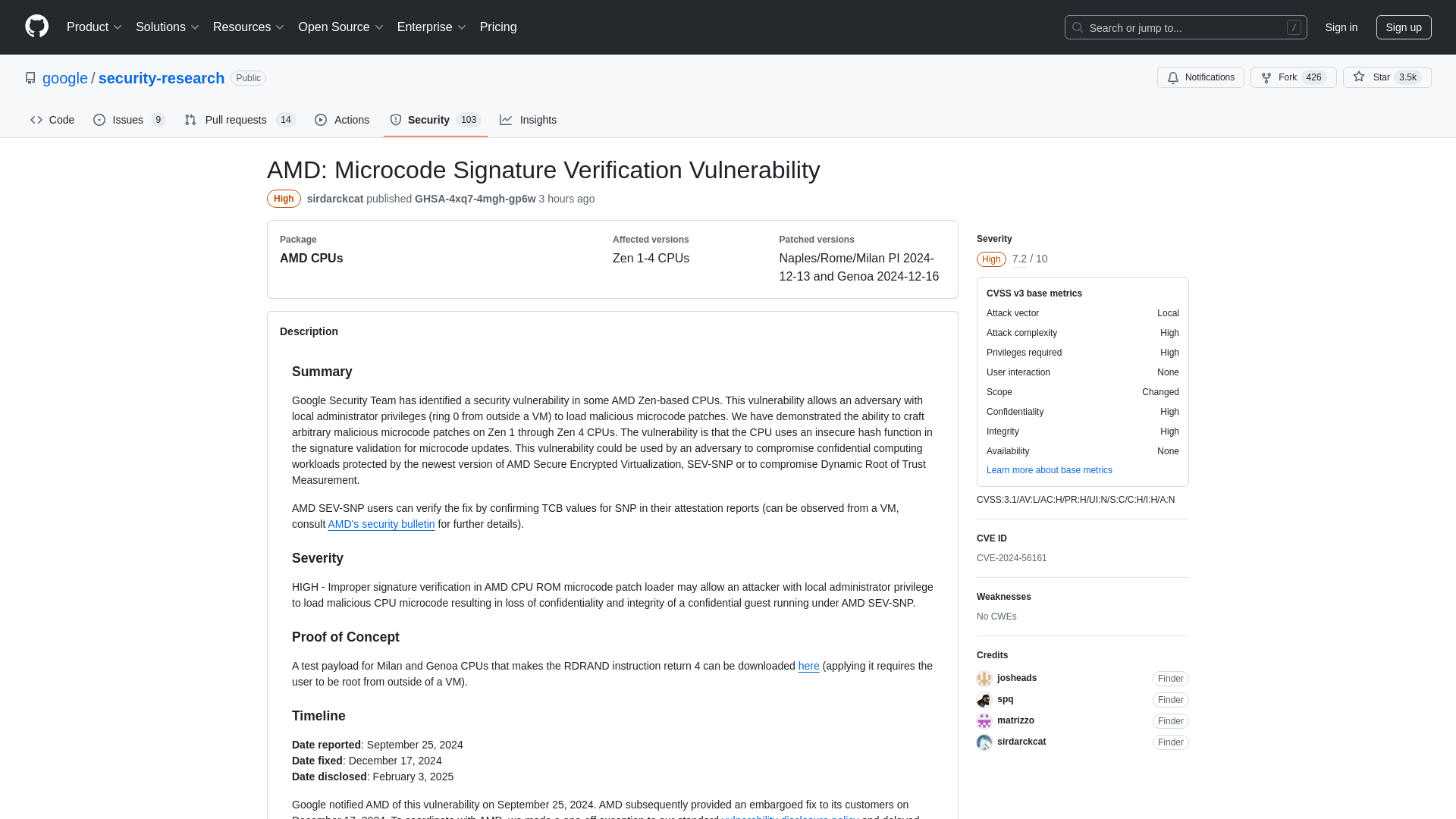This screenshot has width=1456, height=819.
Task: Click the Finder badge next to josheads
Action: tap(1170, 679)
